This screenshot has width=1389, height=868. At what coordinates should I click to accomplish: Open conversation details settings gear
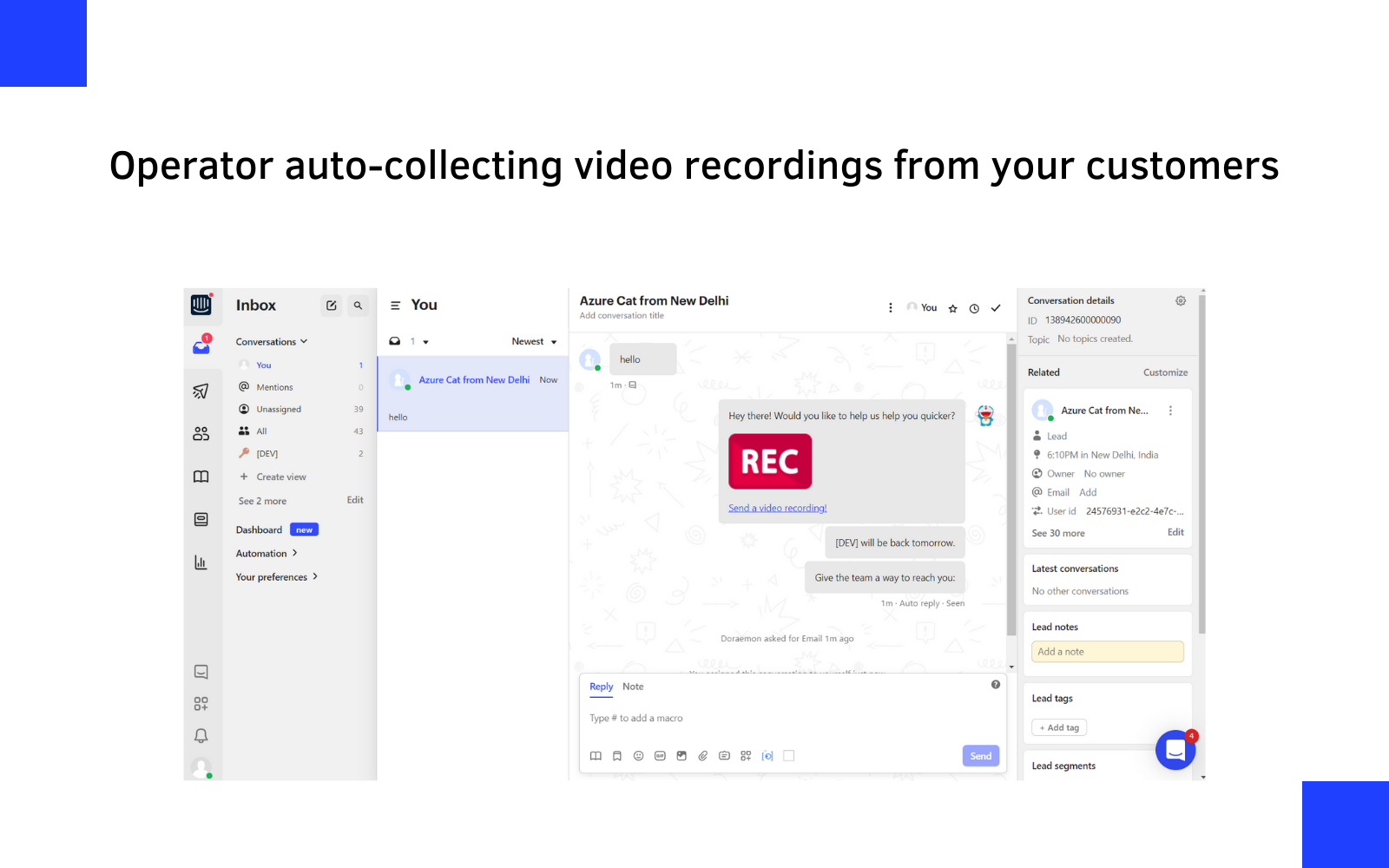click(x=1181, y=300)
